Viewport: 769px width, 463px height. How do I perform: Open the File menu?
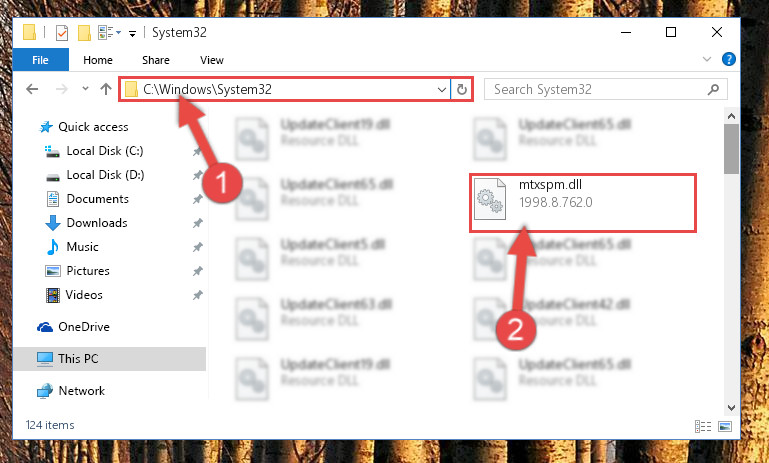40,60
